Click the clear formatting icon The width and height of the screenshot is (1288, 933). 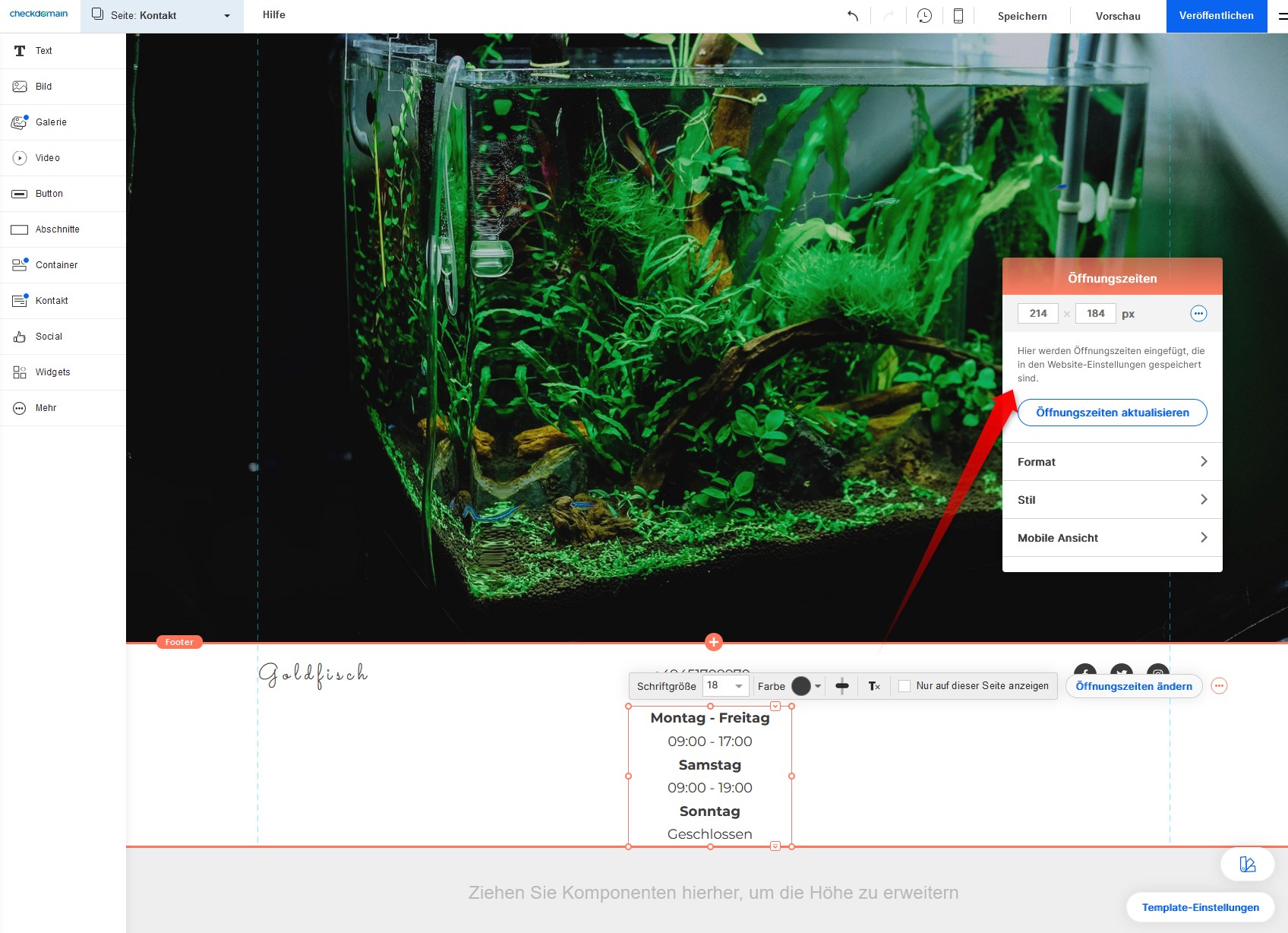[x=874, y=686]
